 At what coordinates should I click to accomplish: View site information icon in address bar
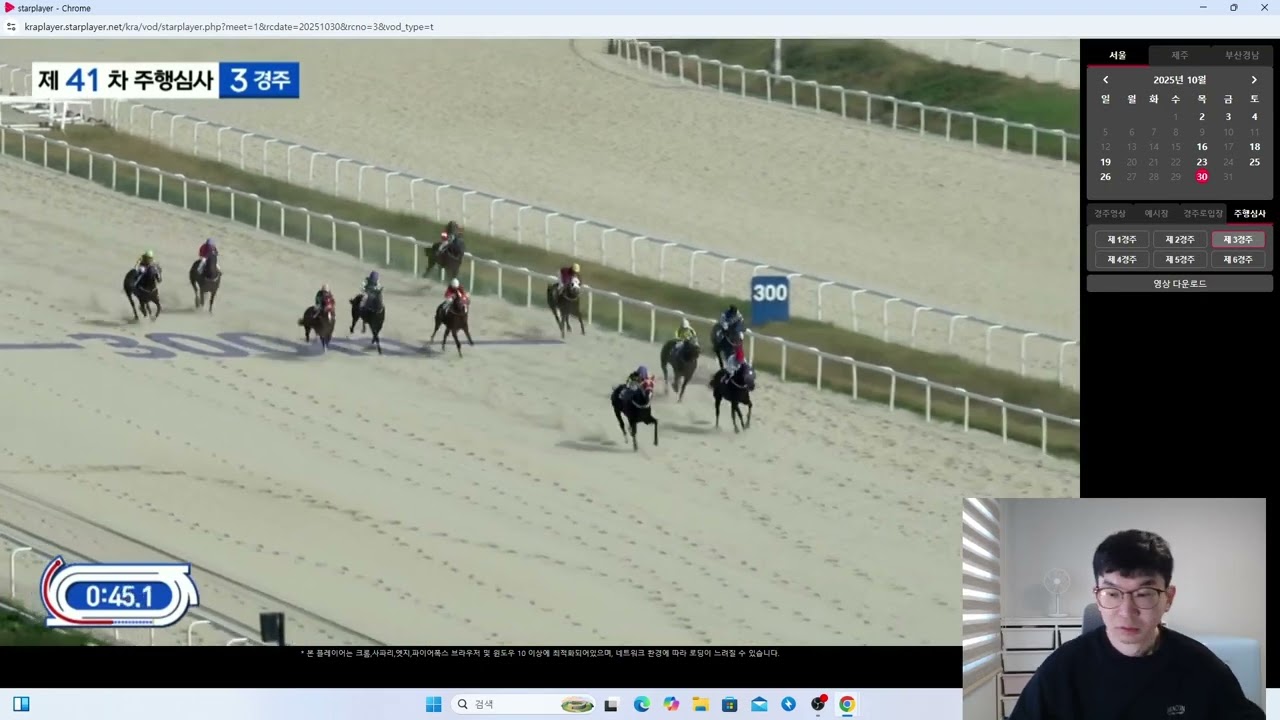[11, 27]
